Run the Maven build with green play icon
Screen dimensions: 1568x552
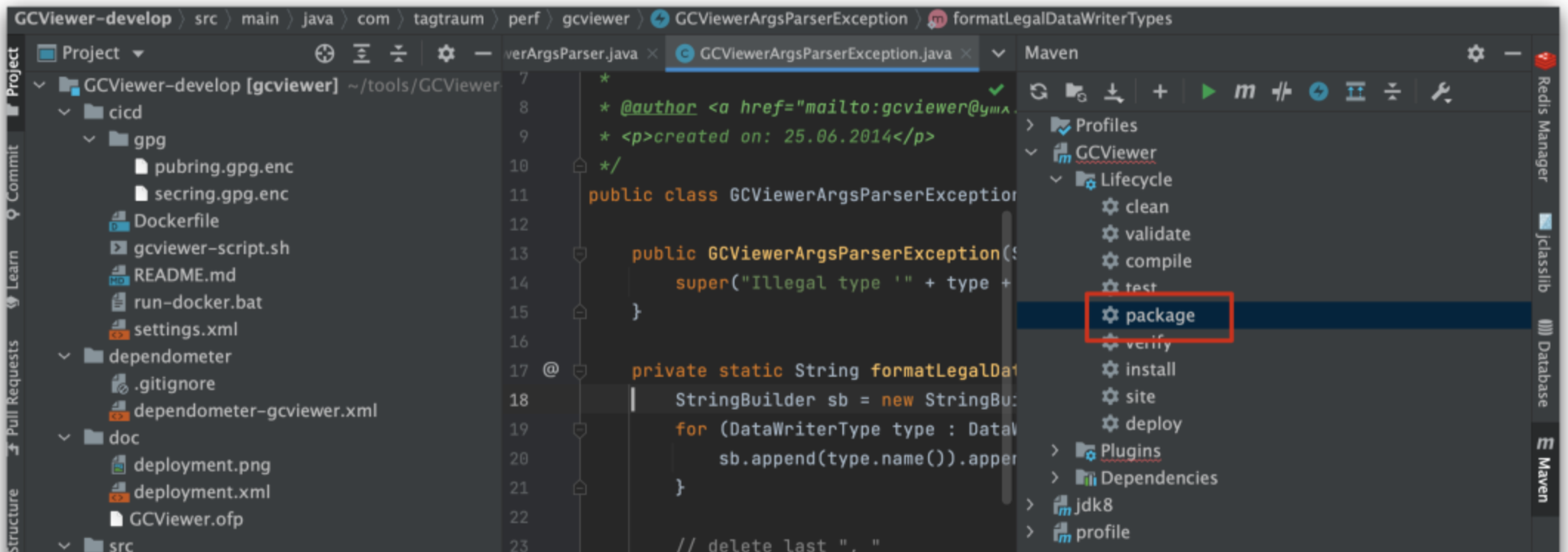tap(1208, 92)
